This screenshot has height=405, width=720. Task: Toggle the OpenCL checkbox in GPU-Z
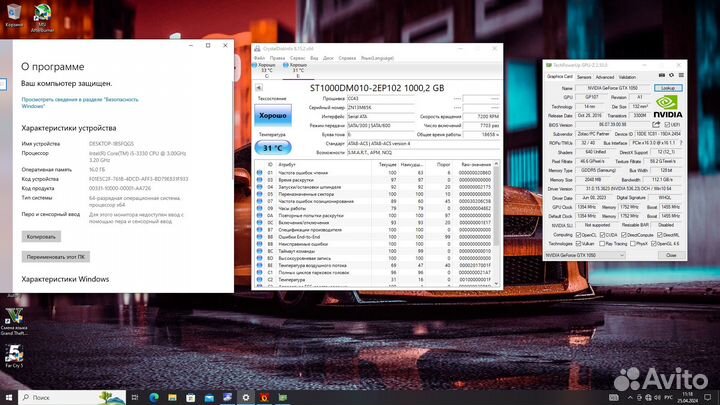click(579, 235)
